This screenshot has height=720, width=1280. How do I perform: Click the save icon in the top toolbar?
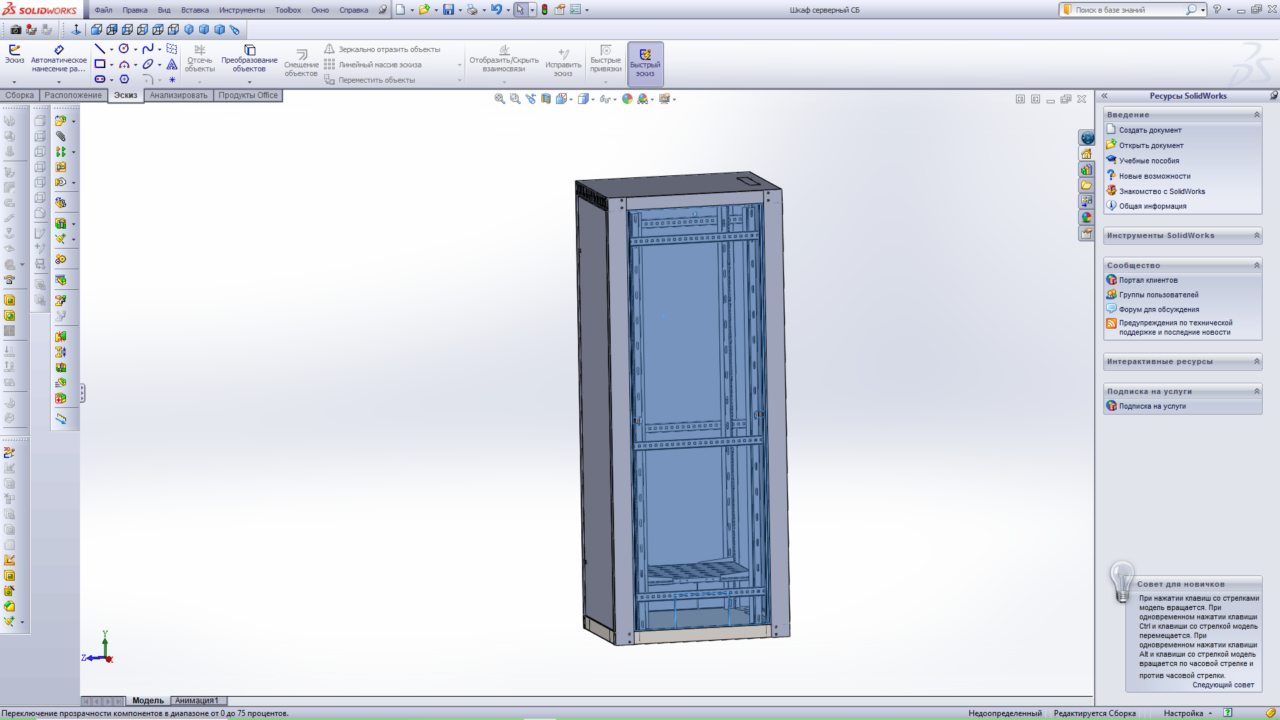tap(448, 10)
